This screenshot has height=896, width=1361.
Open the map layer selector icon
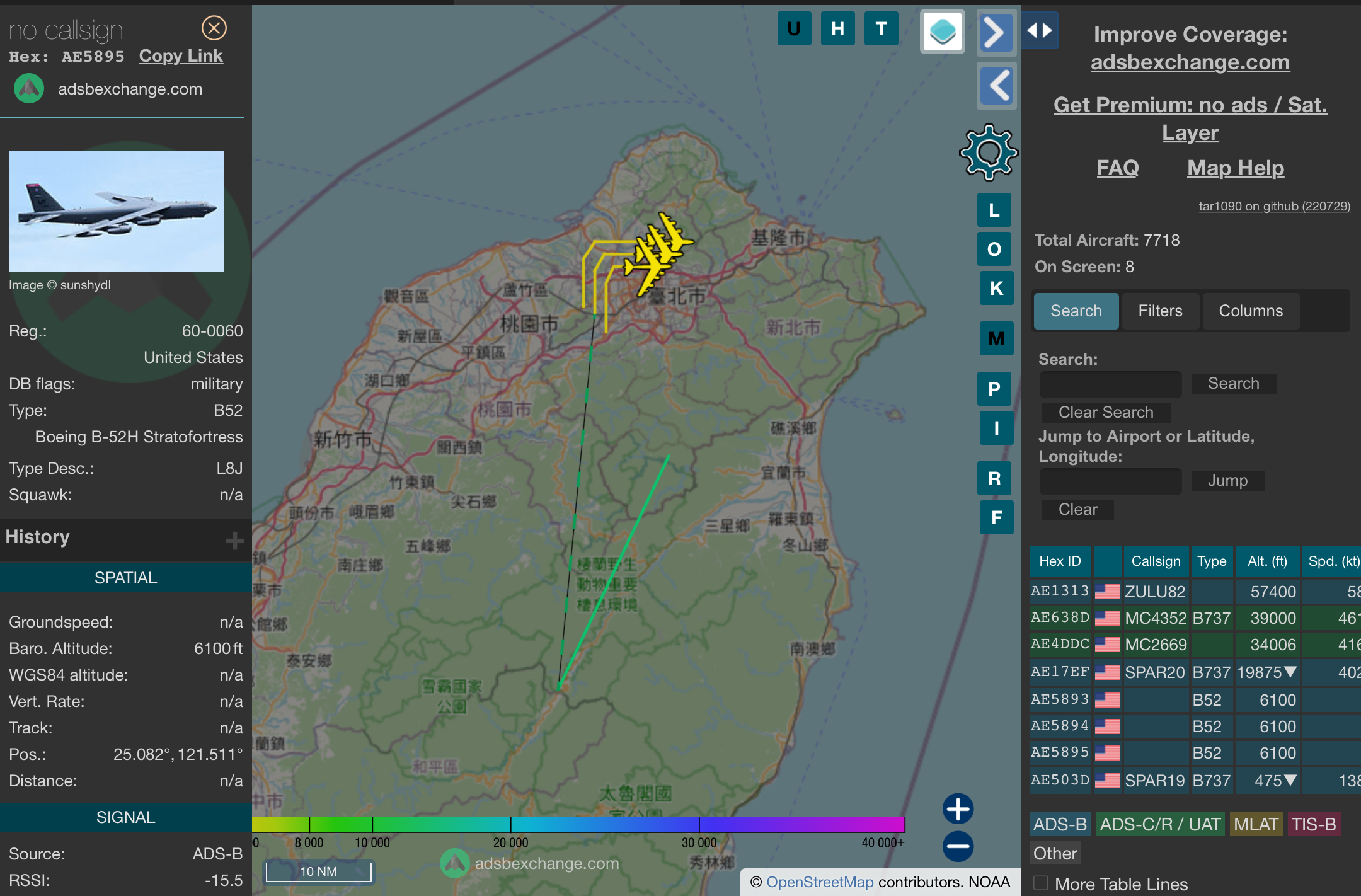point(942,32)
